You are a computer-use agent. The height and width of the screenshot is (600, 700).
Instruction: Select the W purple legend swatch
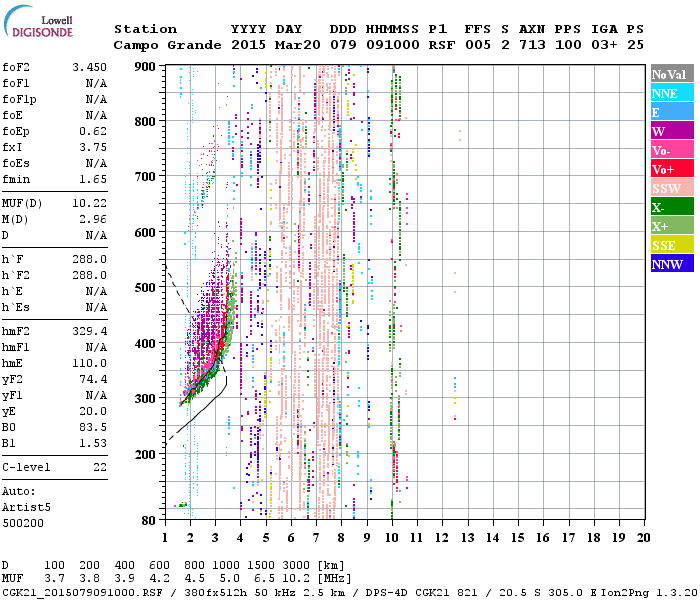672,131
